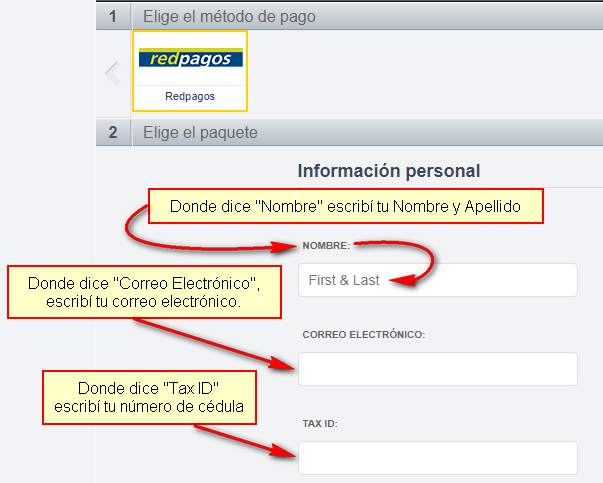The image size is (603, 483).
Task: Click the NOMBRE field label
Action: pos(325,245)
